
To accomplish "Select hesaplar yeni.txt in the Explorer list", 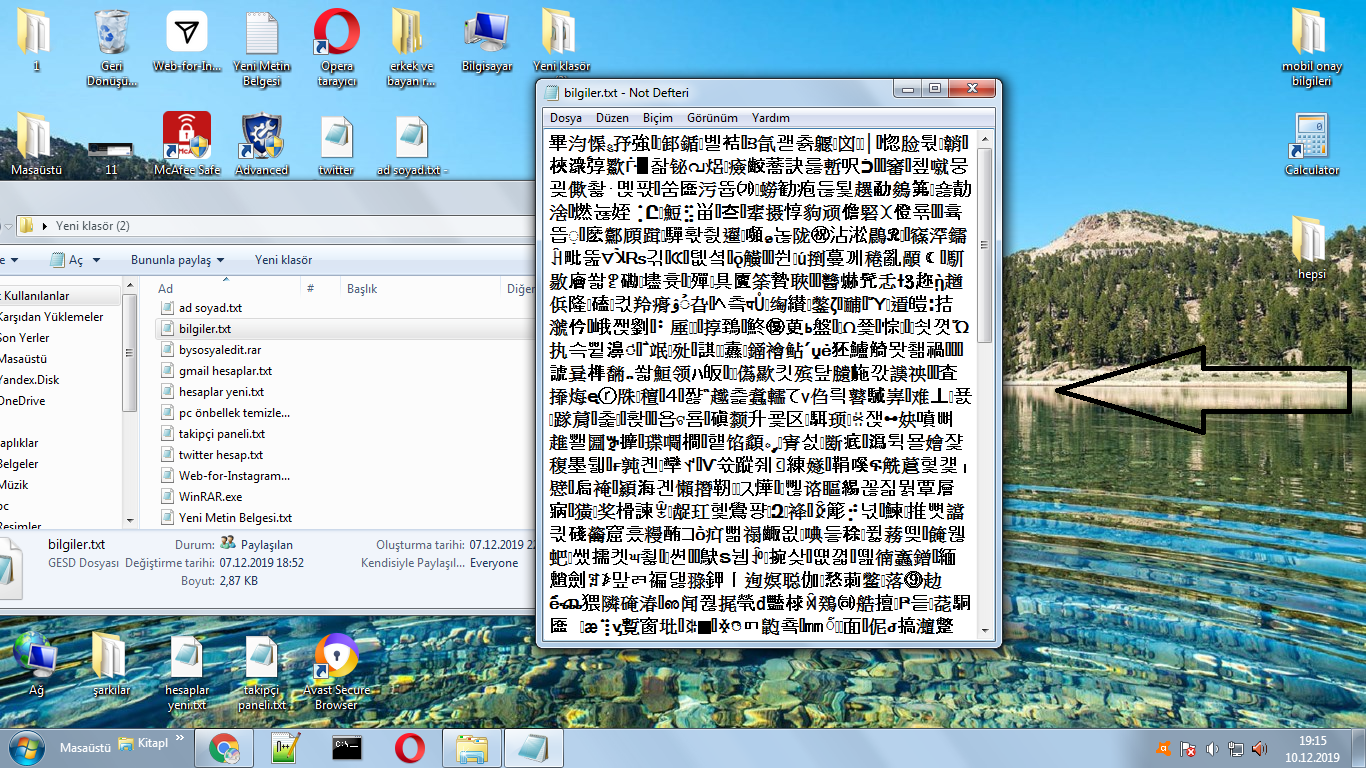I will pos(221,392).
